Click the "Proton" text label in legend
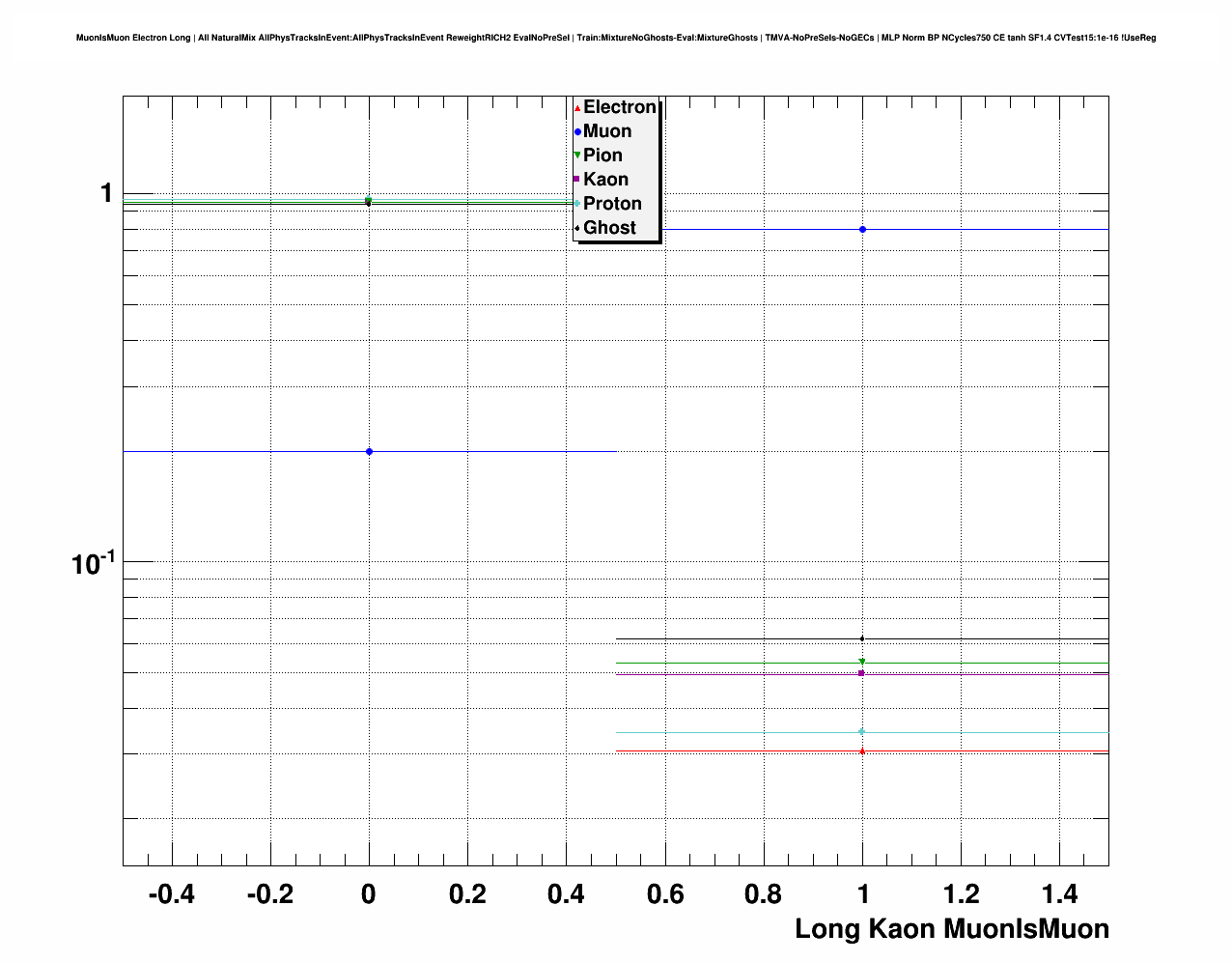The height and width of the screenshot is (962, 1232). (x=612, y=204)
